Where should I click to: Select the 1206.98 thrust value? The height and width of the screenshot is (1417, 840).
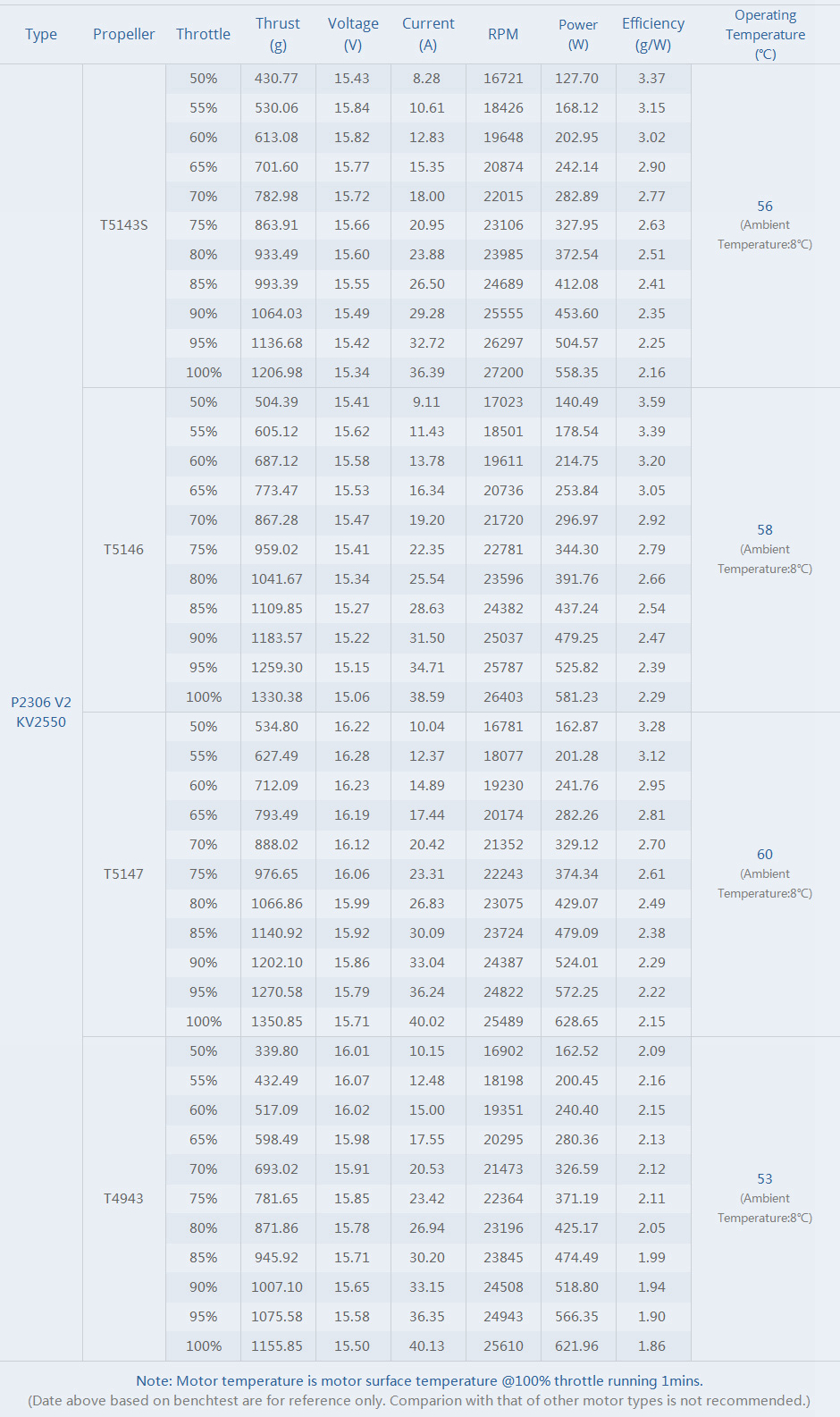(x=277, y=373)
